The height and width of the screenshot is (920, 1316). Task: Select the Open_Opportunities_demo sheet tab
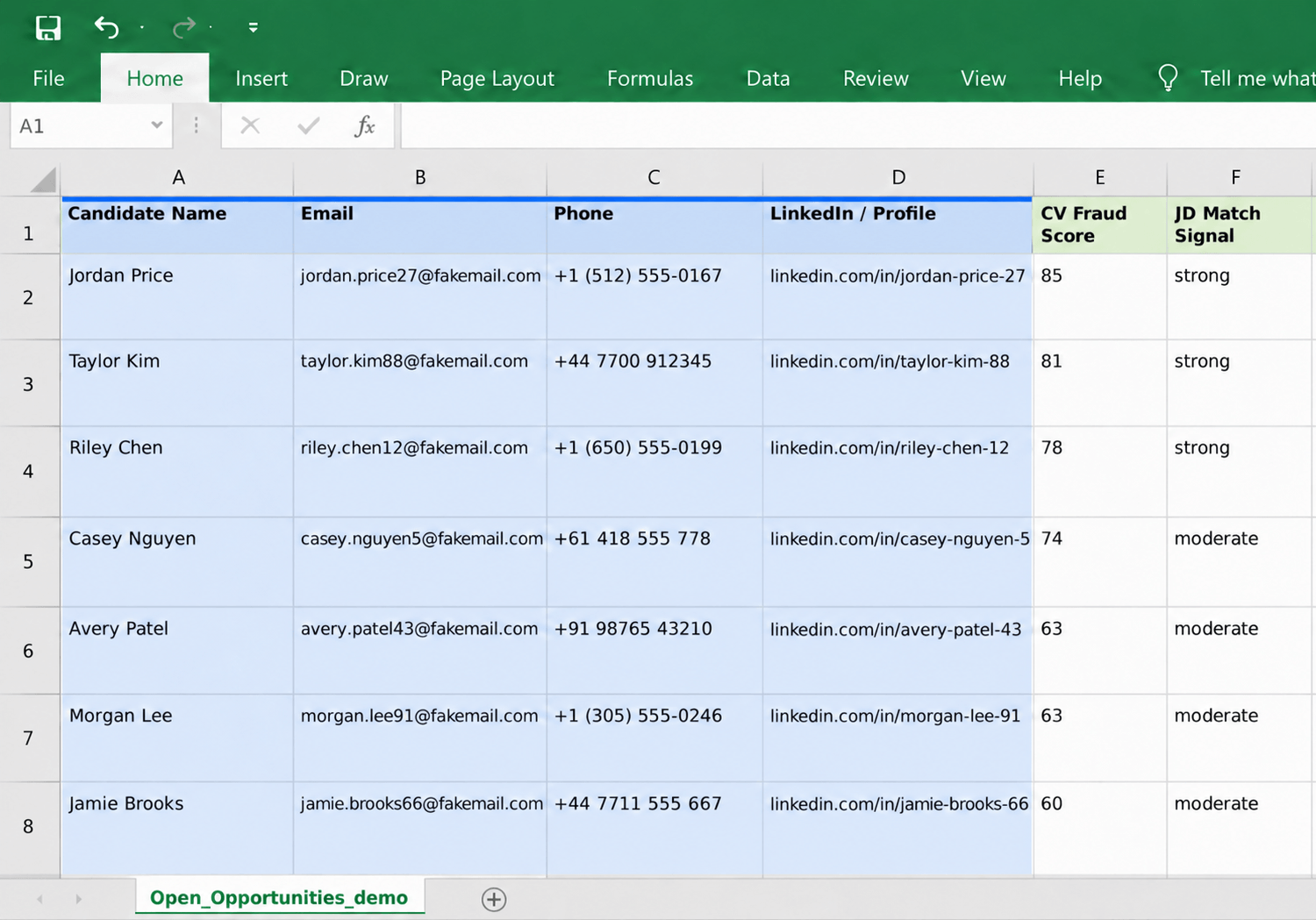pos(279,897)
